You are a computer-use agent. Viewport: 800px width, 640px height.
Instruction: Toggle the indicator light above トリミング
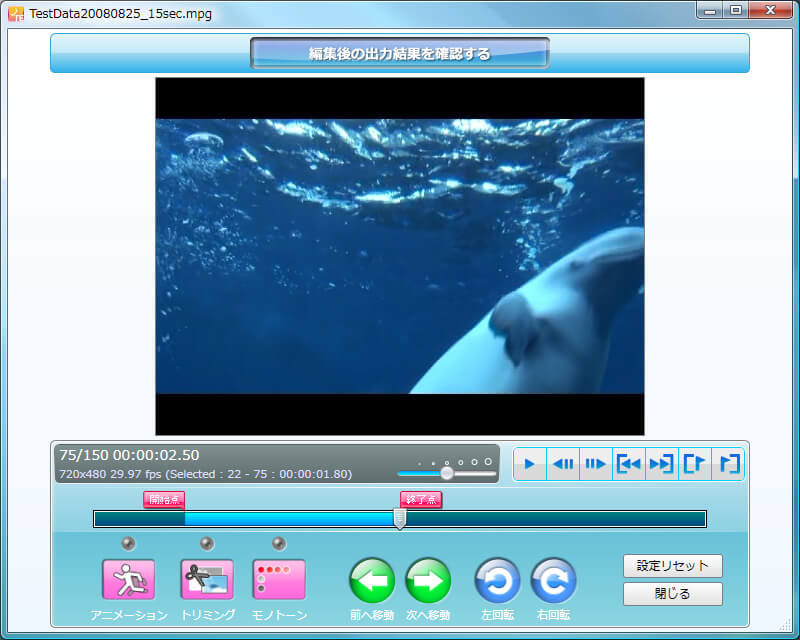pyautogui.click(x=206, y=543)
